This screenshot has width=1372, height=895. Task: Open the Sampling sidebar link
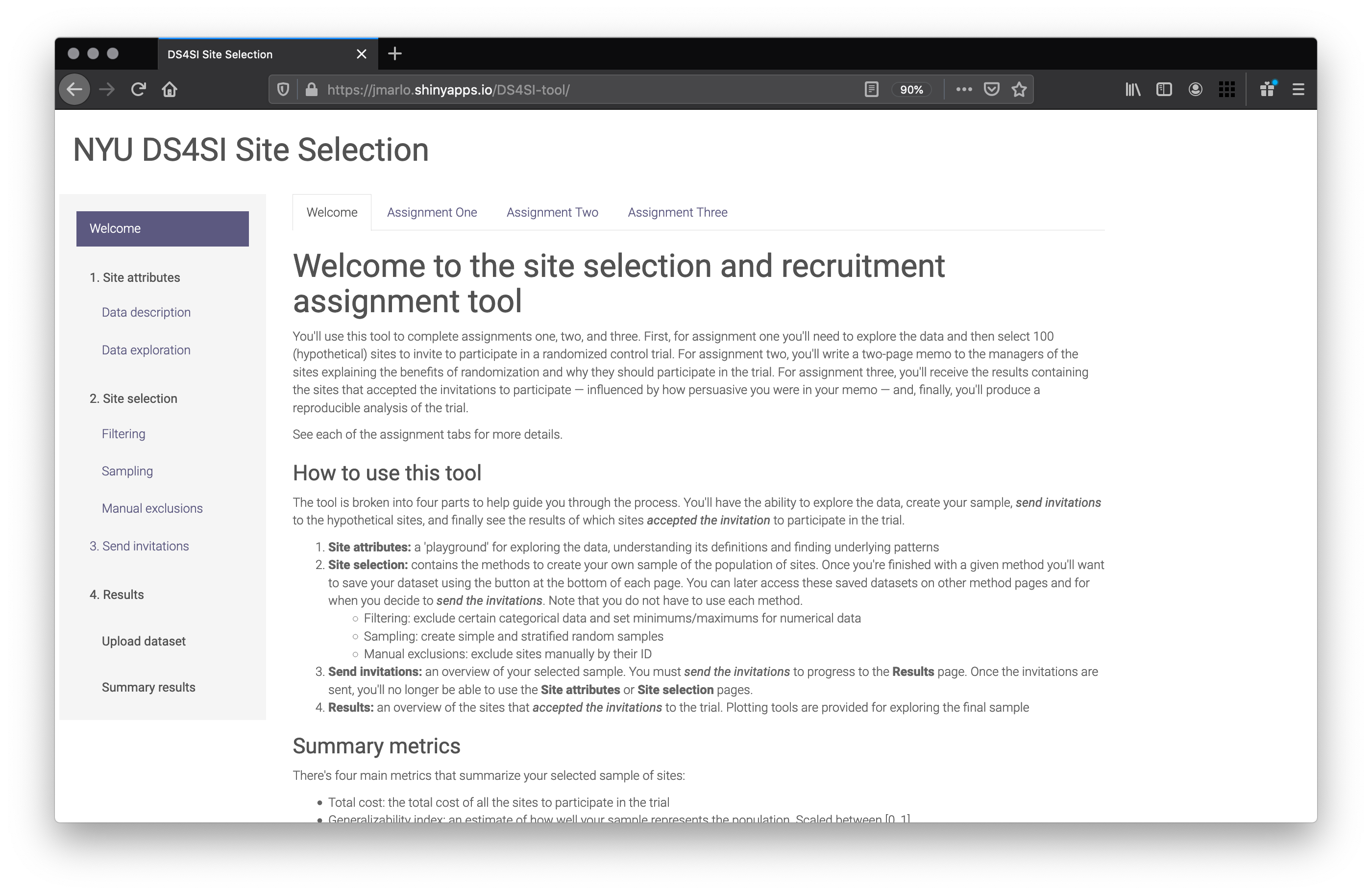click(127, 471)
